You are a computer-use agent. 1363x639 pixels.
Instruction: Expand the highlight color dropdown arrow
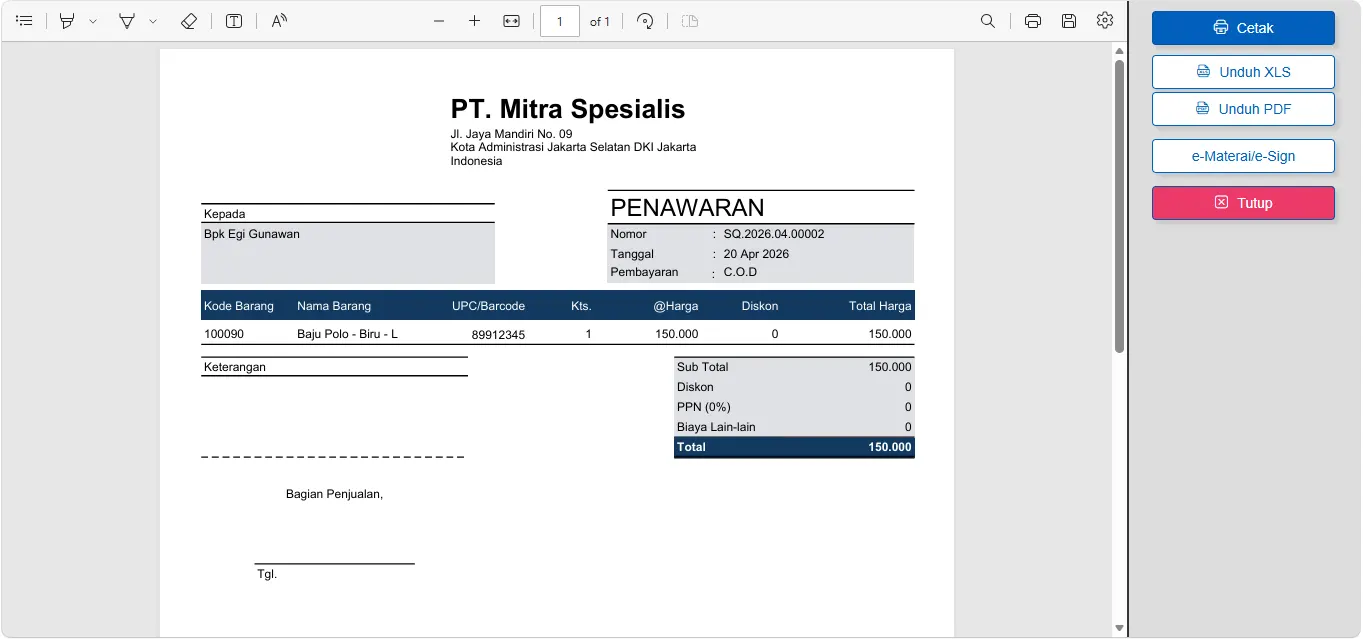pos(93,21)
